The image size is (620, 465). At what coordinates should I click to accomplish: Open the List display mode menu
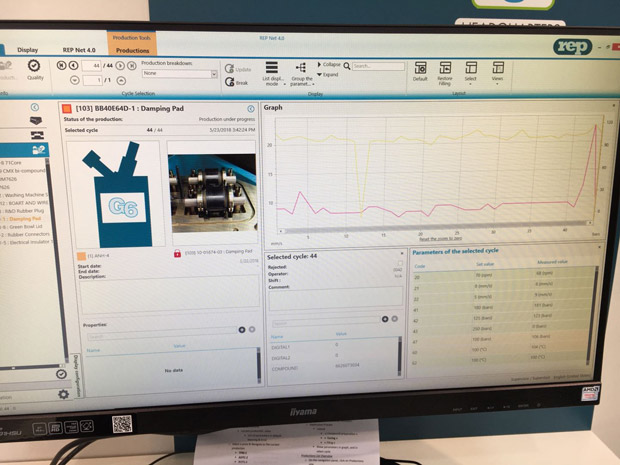click(x=273, y=74)
